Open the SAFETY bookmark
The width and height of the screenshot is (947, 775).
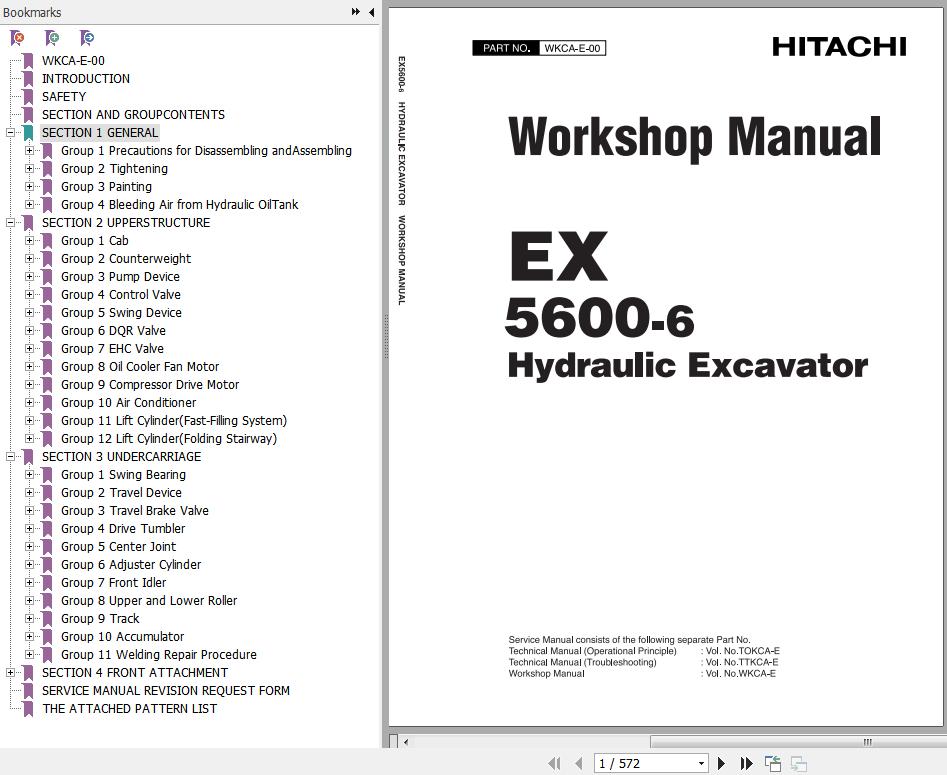(x=64, y=97)
